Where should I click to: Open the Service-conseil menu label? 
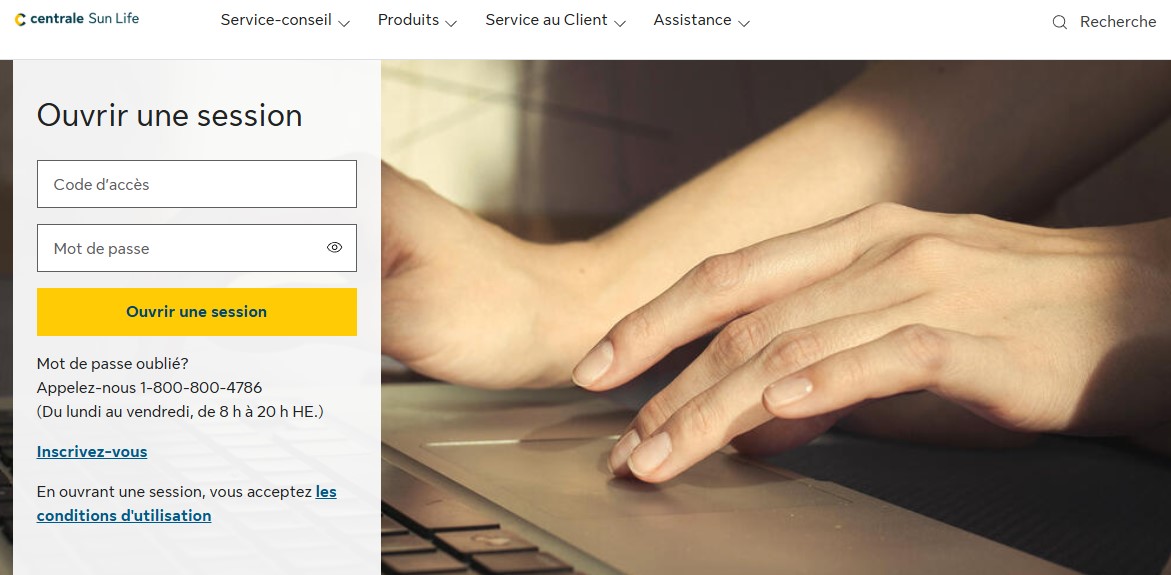(x=276, y=20)
